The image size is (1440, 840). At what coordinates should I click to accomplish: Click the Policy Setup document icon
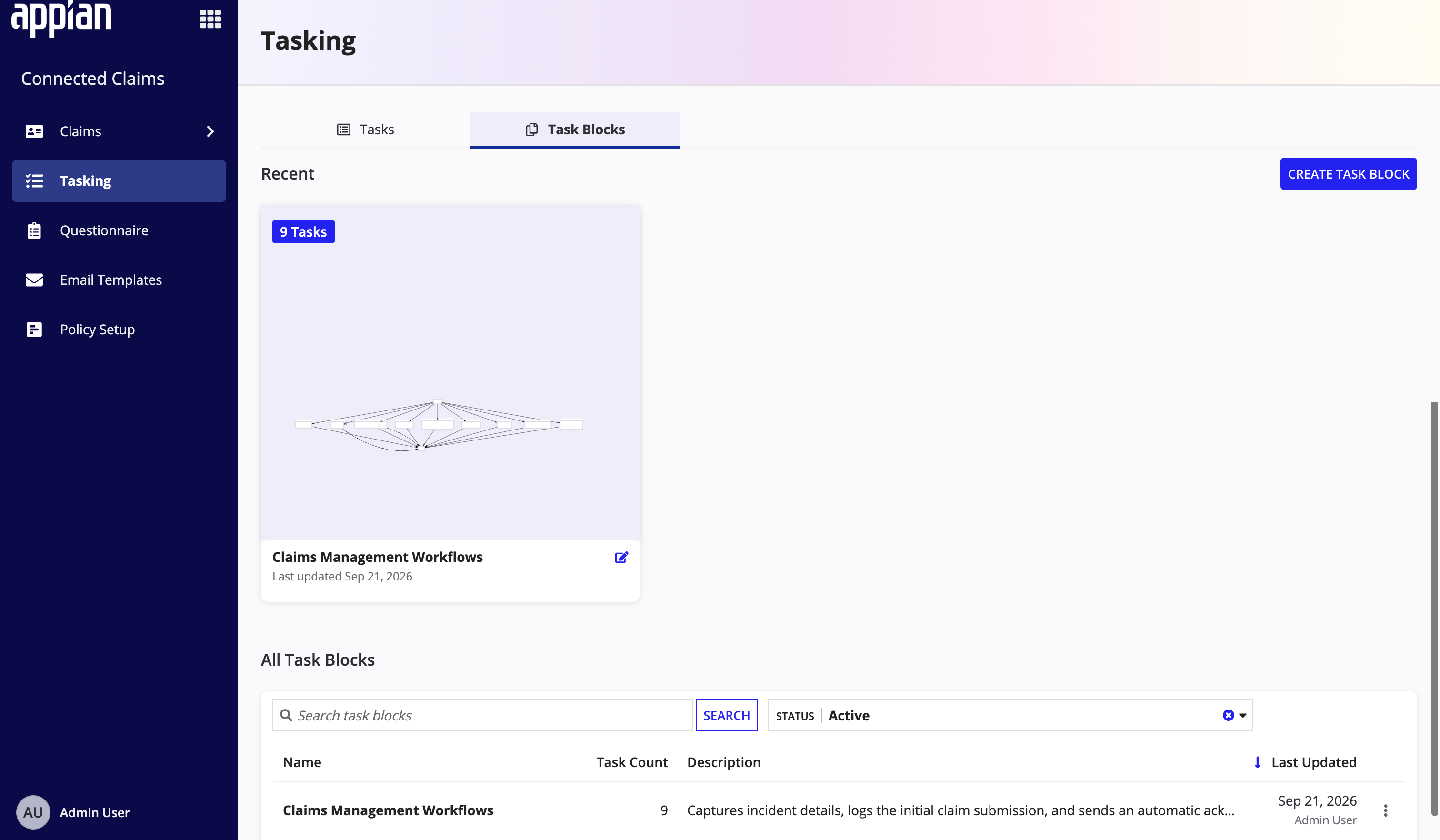(x=34, y=330)
